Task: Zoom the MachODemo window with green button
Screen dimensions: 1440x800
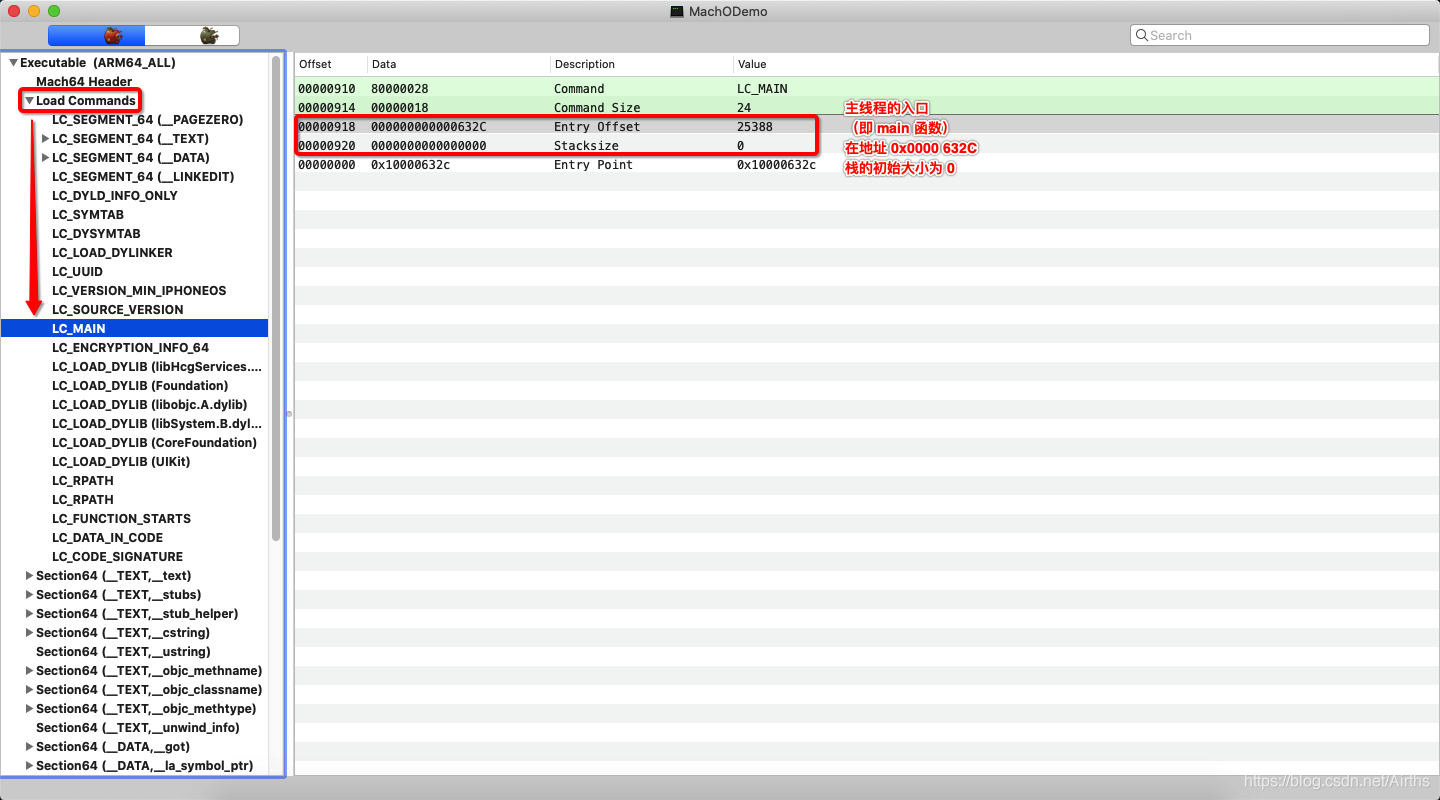Action: click(54, 11)
